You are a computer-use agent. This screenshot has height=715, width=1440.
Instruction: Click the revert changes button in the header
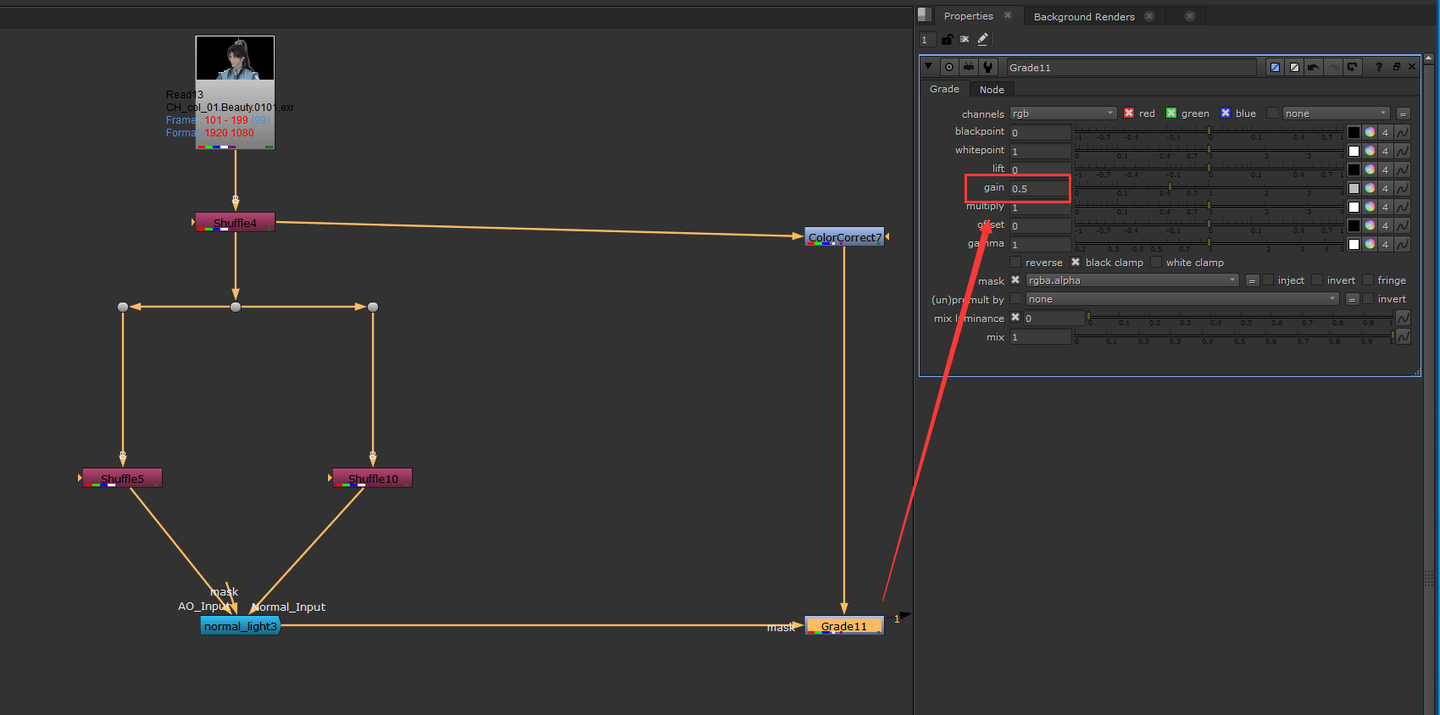[1352, 66]
